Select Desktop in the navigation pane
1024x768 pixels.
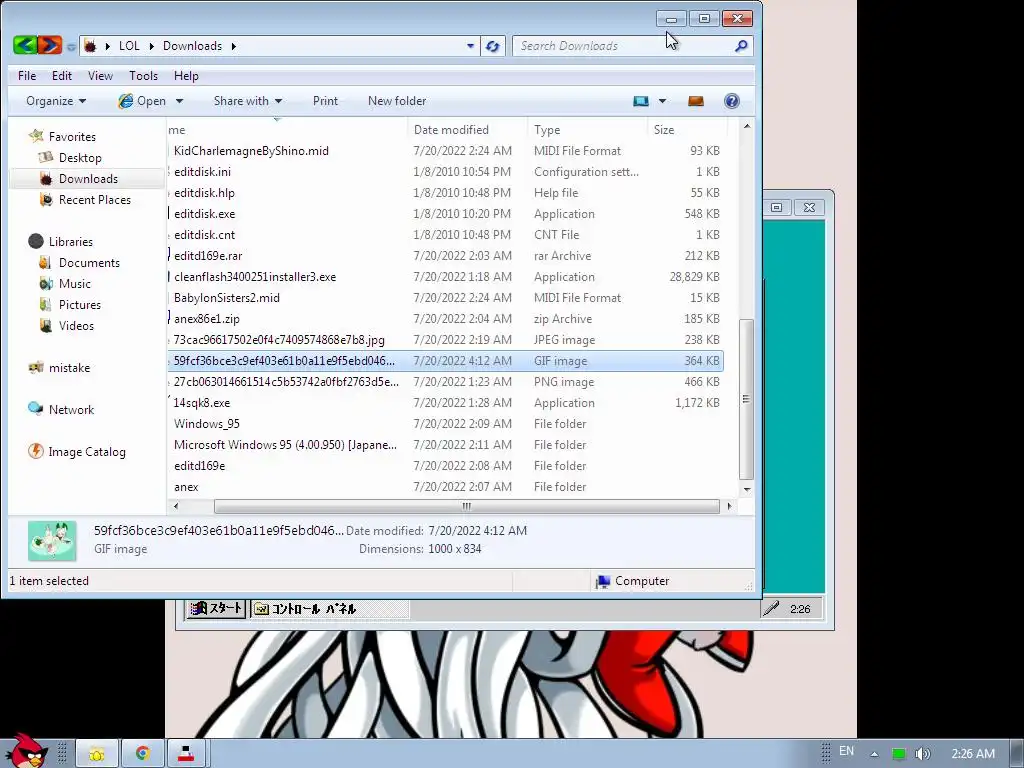pos(80,157)
